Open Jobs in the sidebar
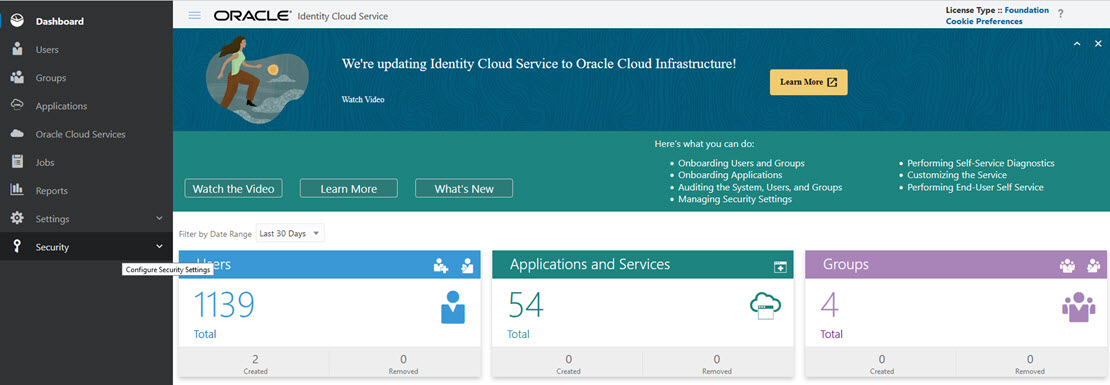 click(45, 162)
